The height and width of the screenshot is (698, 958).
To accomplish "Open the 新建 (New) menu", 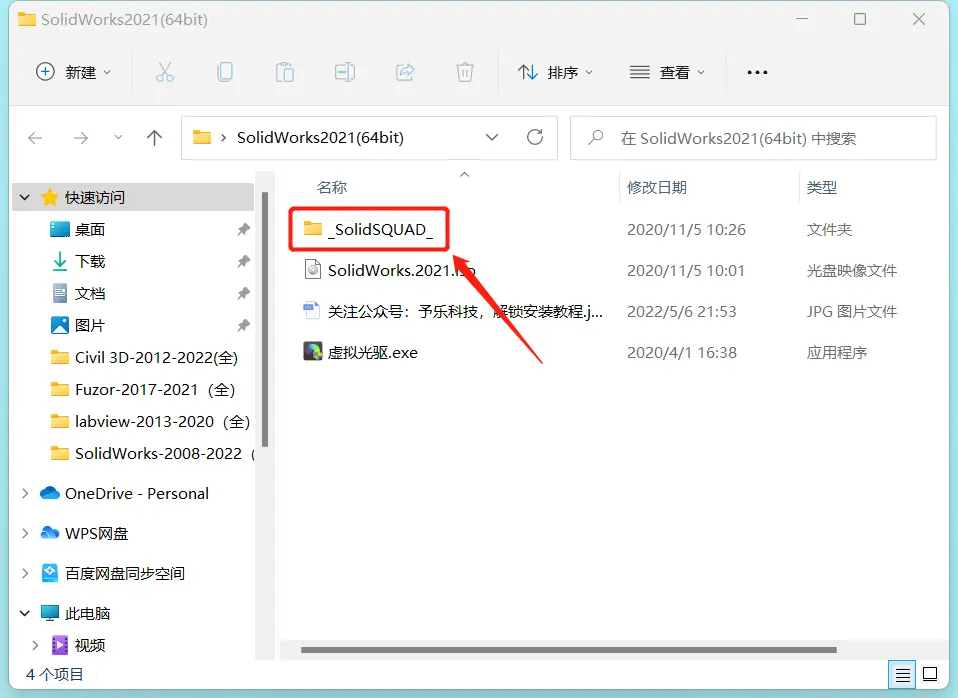I will [73, 72].
